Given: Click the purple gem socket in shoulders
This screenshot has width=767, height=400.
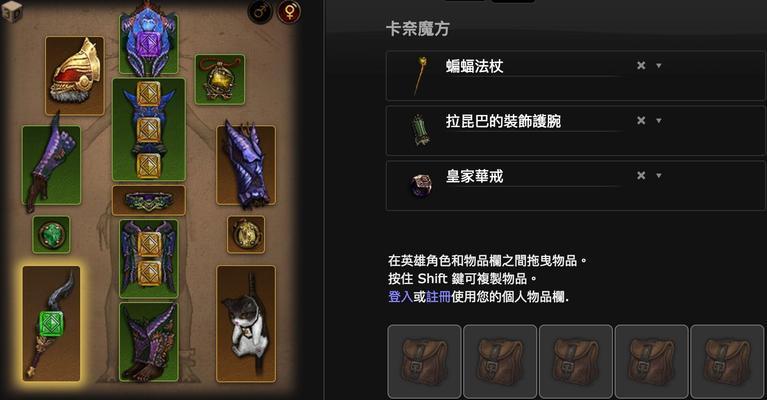Looking at the screenshot, I should click(149, 41).
